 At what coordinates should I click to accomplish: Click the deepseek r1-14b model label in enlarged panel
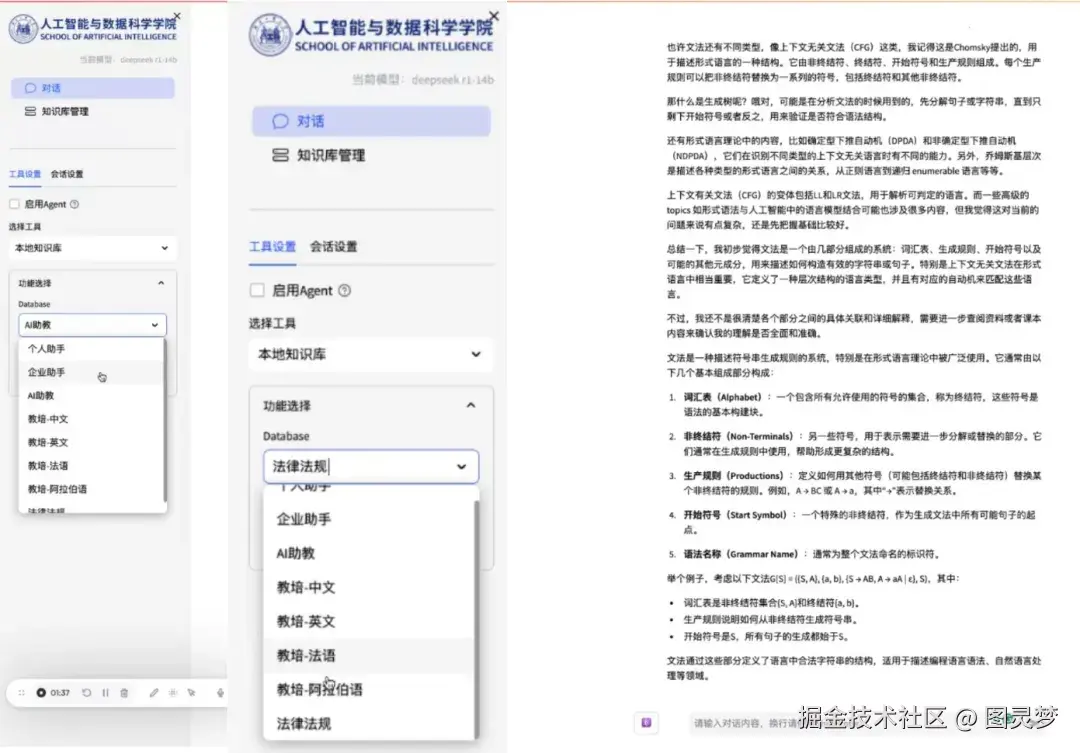(x=453, y=80)
